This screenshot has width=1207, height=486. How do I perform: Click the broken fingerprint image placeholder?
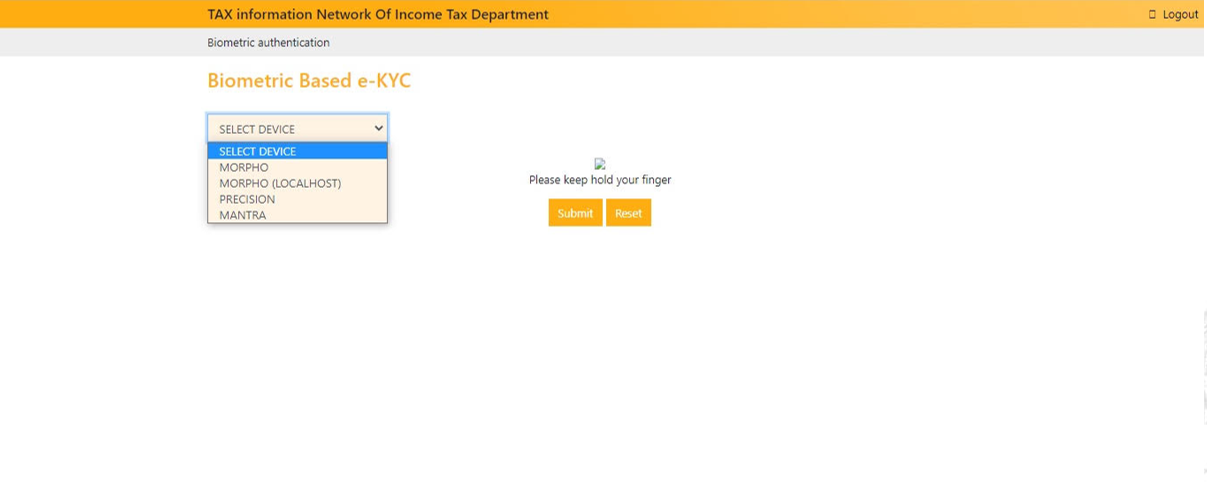coord(600,164)
